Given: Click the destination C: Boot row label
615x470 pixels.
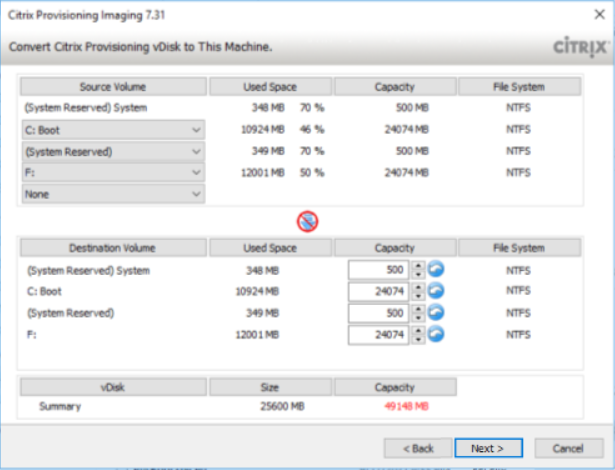Looking at the screenshot, I should pos(44,291).
